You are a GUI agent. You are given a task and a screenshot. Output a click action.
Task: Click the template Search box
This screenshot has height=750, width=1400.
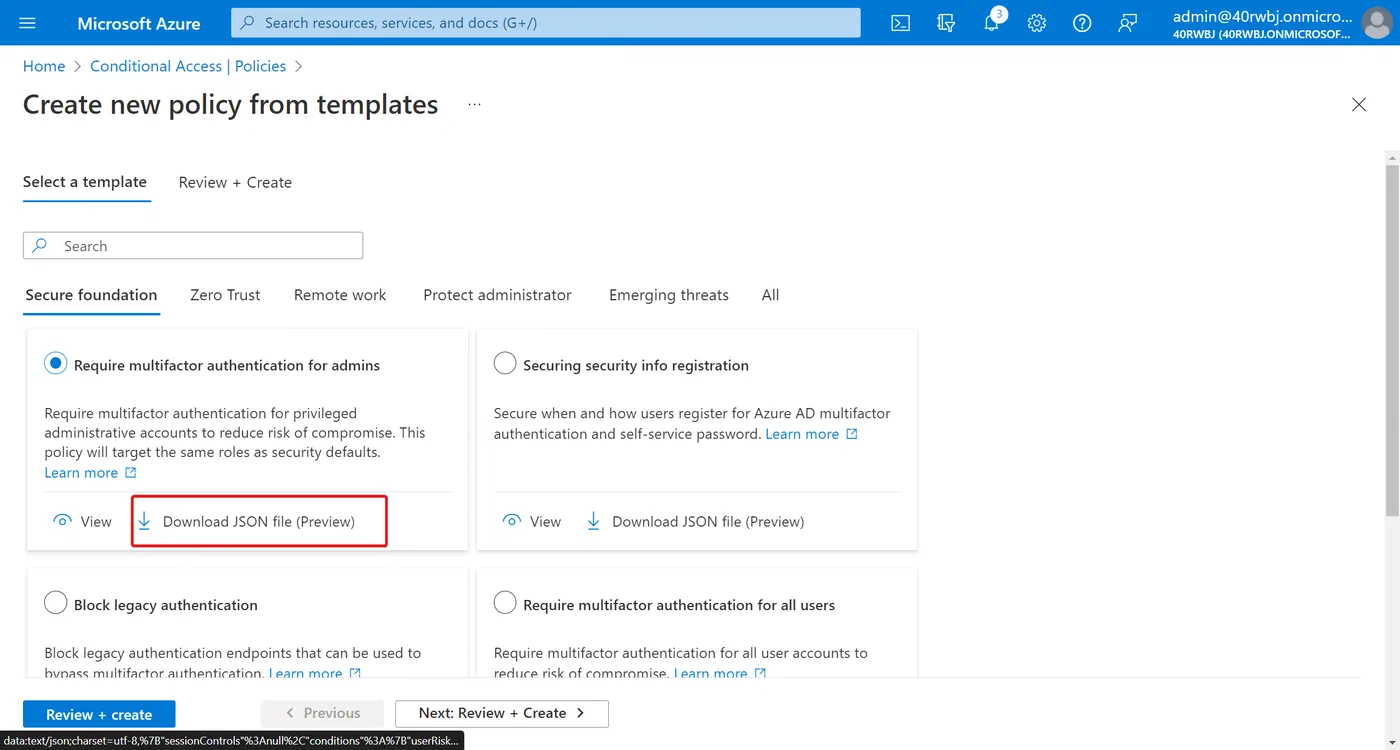(193, 246)
